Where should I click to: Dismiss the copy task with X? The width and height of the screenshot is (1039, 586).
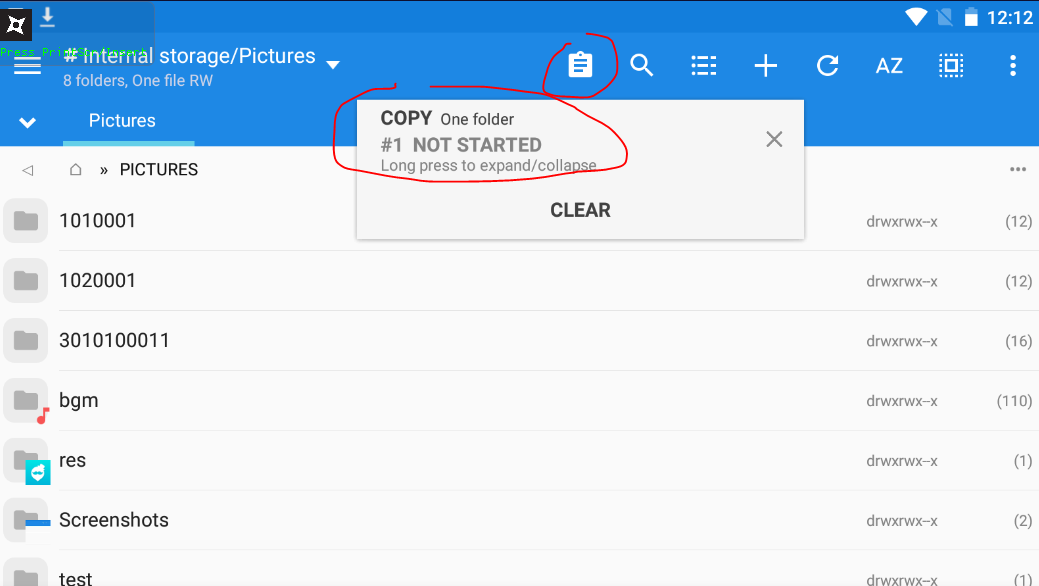[x=774, y=140]
